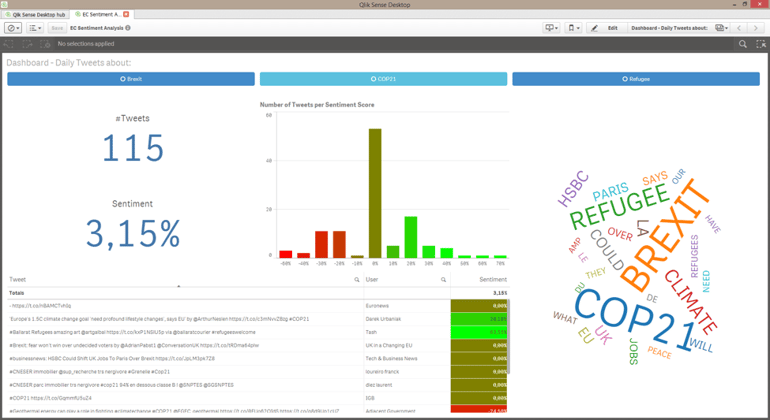Select REFUGEE in the word cloud
The height and width of the screenshot is (420, 770).
tap(619, 206)
